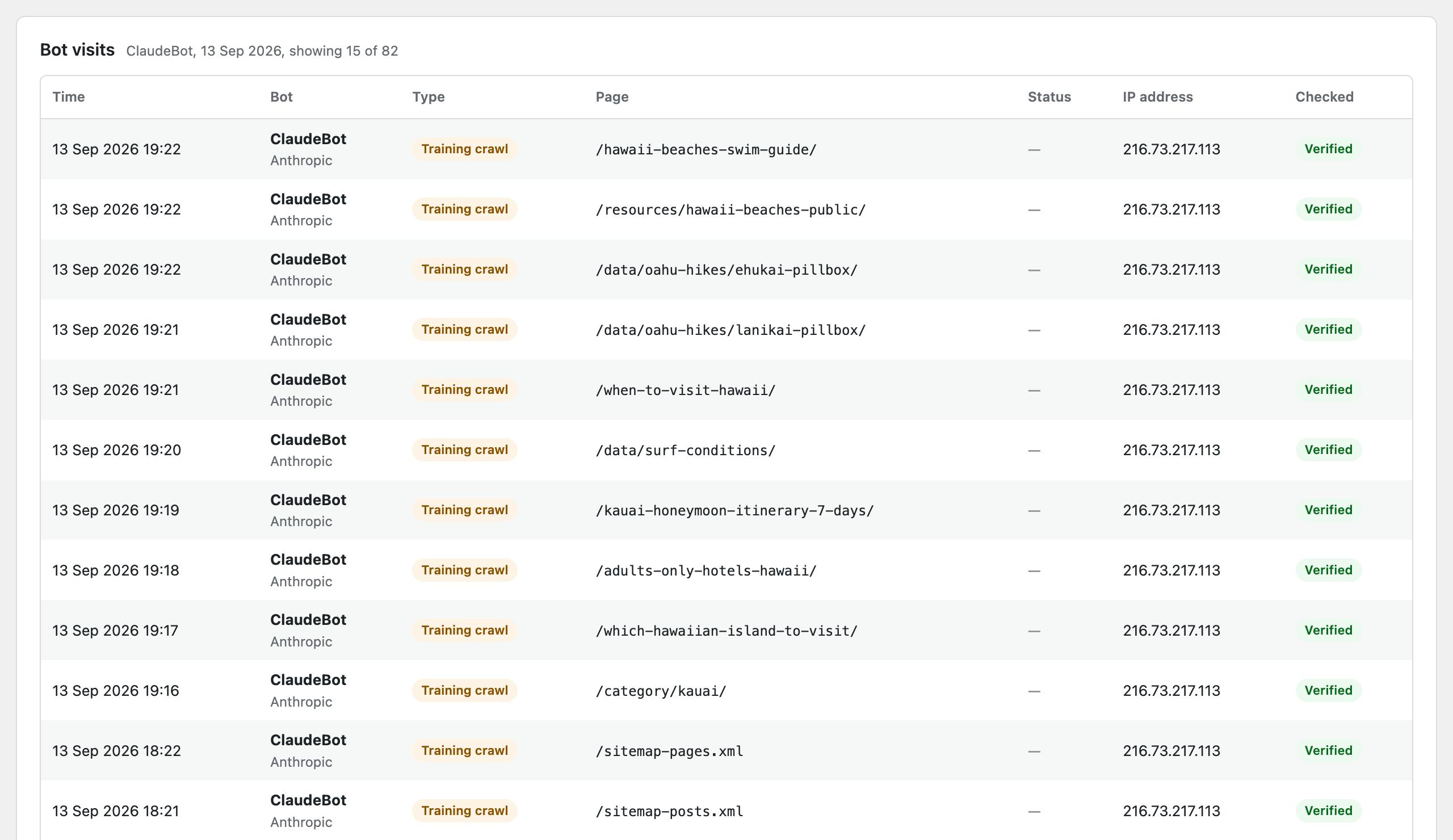Click Verified badge in /hawaii-beaches-swim-guide/ row
Screen dimensions: 1453x840
(x=1329, y=149)
